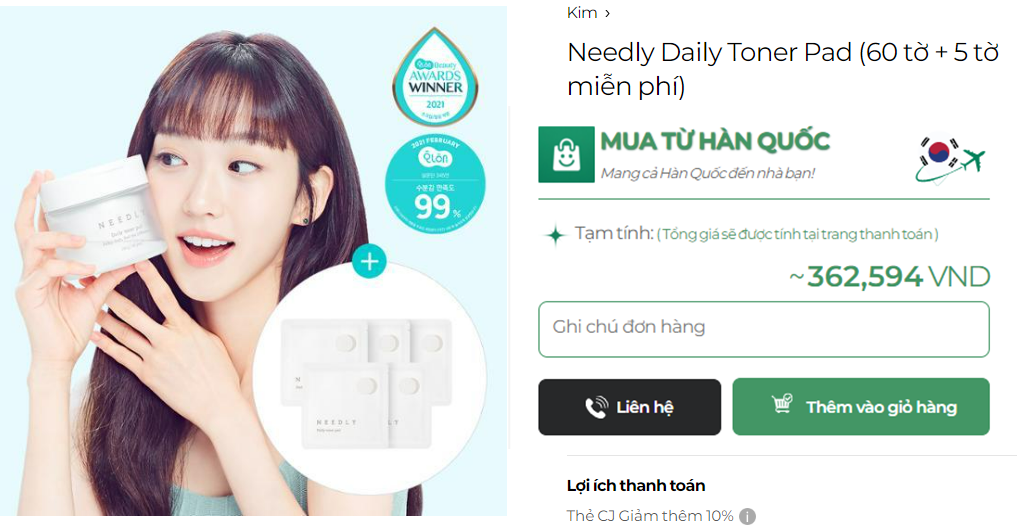Click the MUA TỪ HÀN QUỐC banner heading

coord(715,141)
